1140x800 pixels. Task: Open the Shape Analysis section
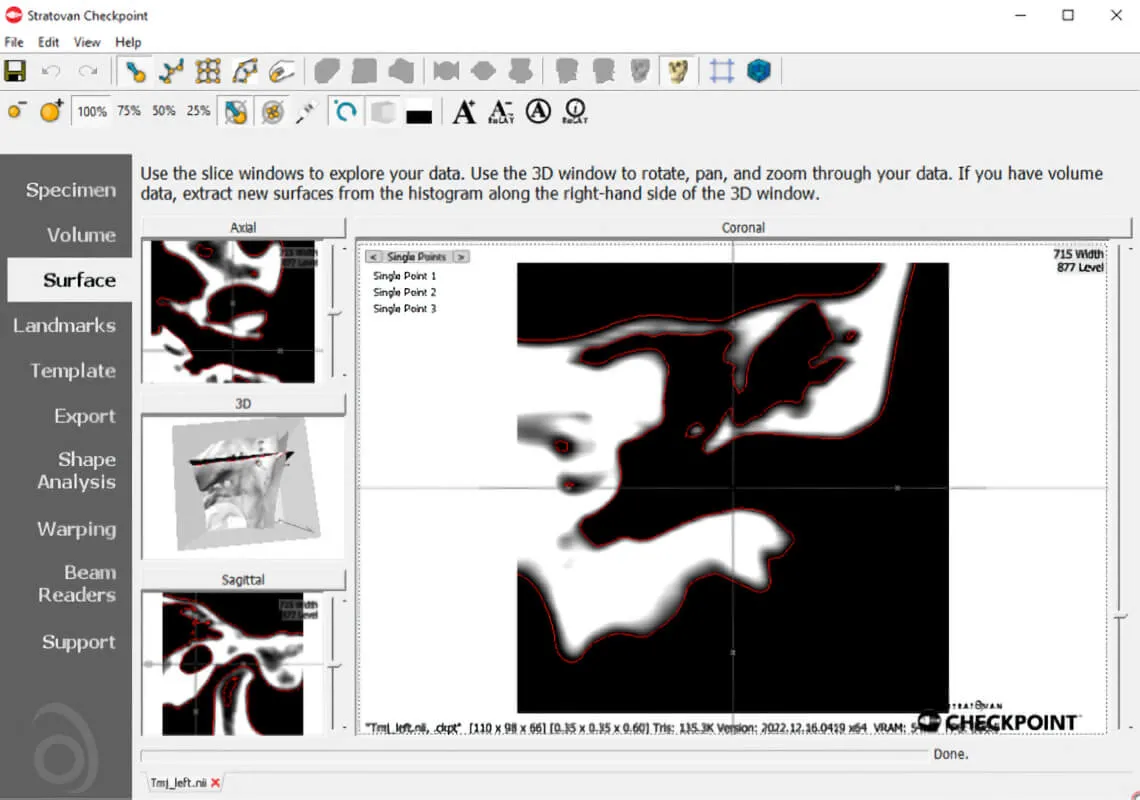click(76, 470)
